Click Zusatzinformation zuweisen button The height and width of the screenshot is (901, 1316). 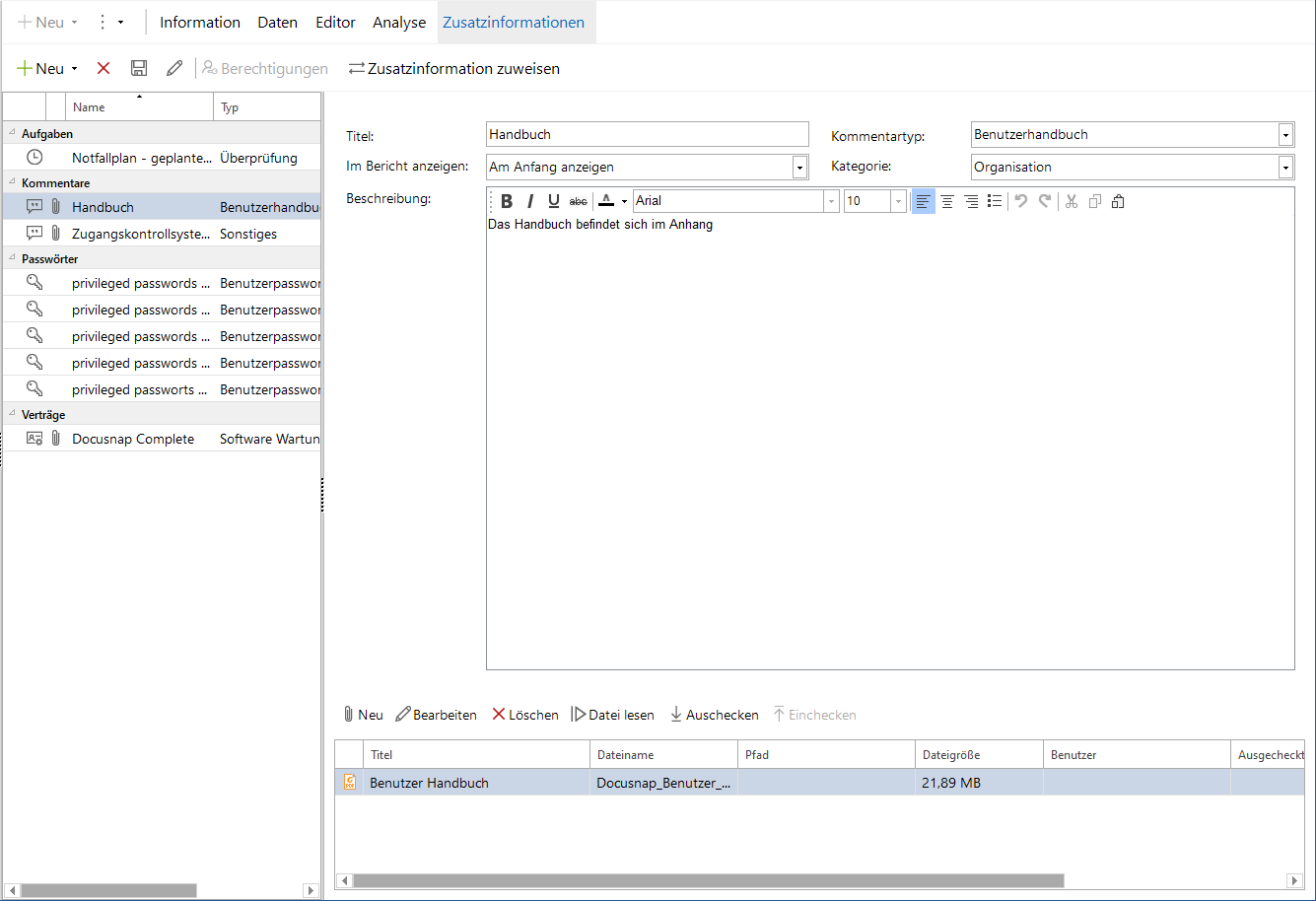(x=454, y=68)
